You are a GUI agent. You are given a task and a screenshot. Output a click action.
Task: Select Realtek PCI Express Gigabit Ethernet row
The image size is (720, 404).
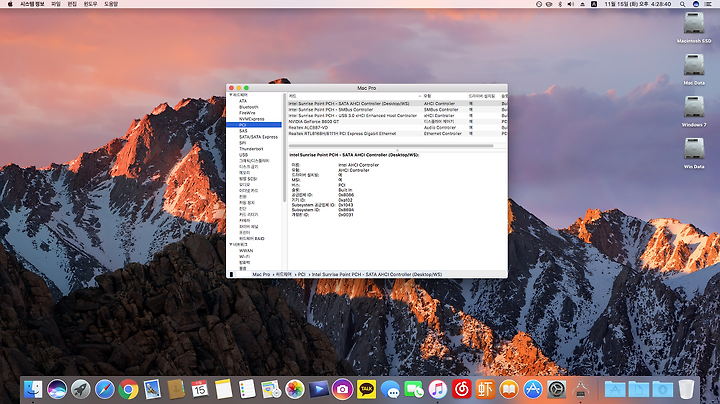coord(397,134)
